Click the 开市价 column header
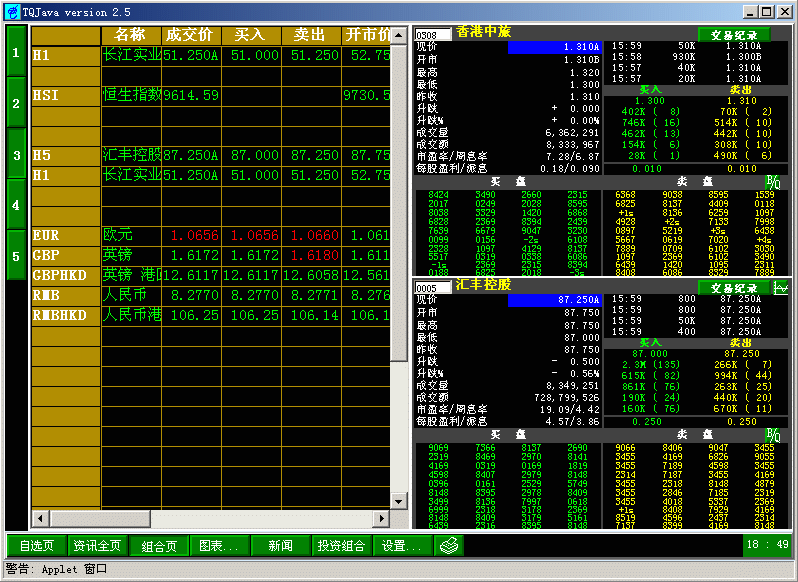Image resolution: width=798 pixels, height=582 pixels. (x=366, y=35)
